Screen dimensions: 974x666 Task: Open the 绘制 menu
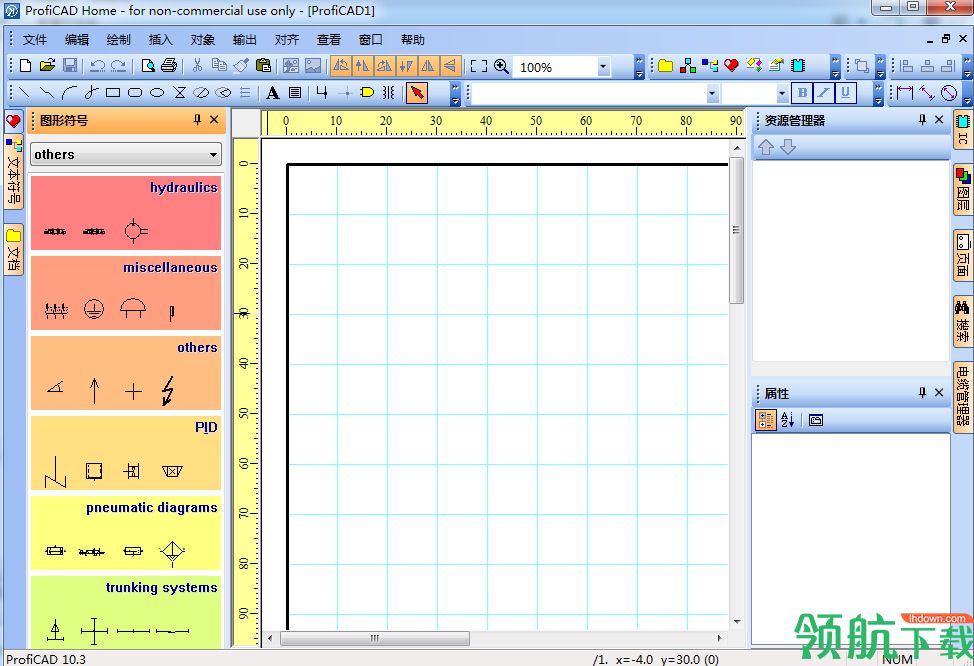coord(119,40)
